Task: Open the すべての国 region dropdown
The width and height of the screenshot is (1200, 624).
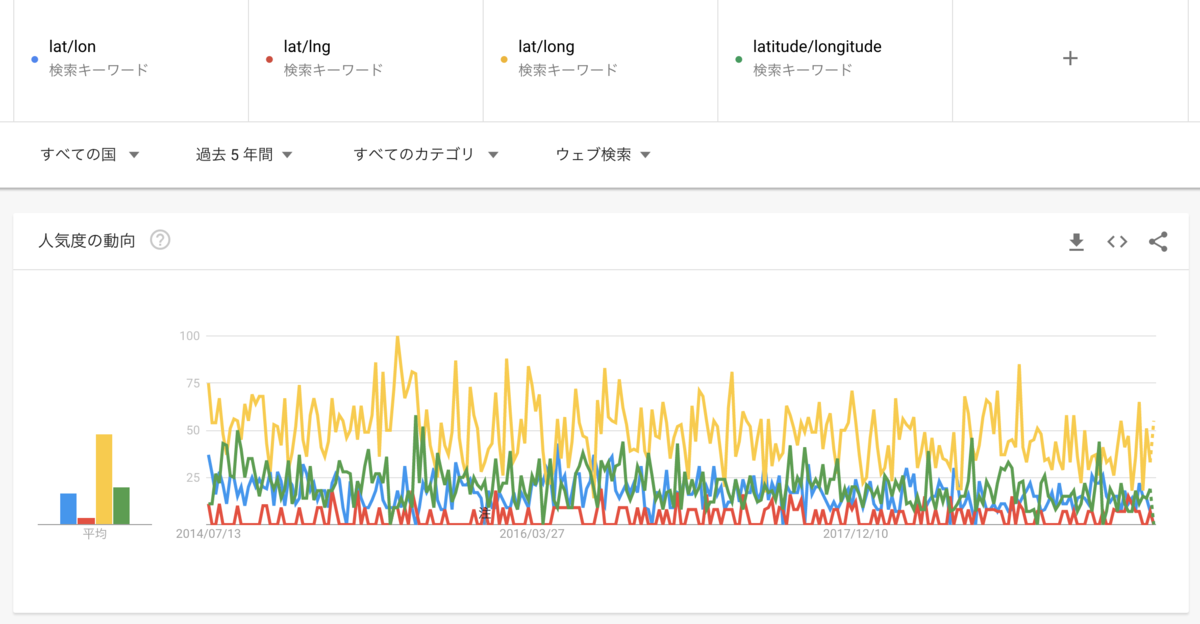Action: click(89, 155)
